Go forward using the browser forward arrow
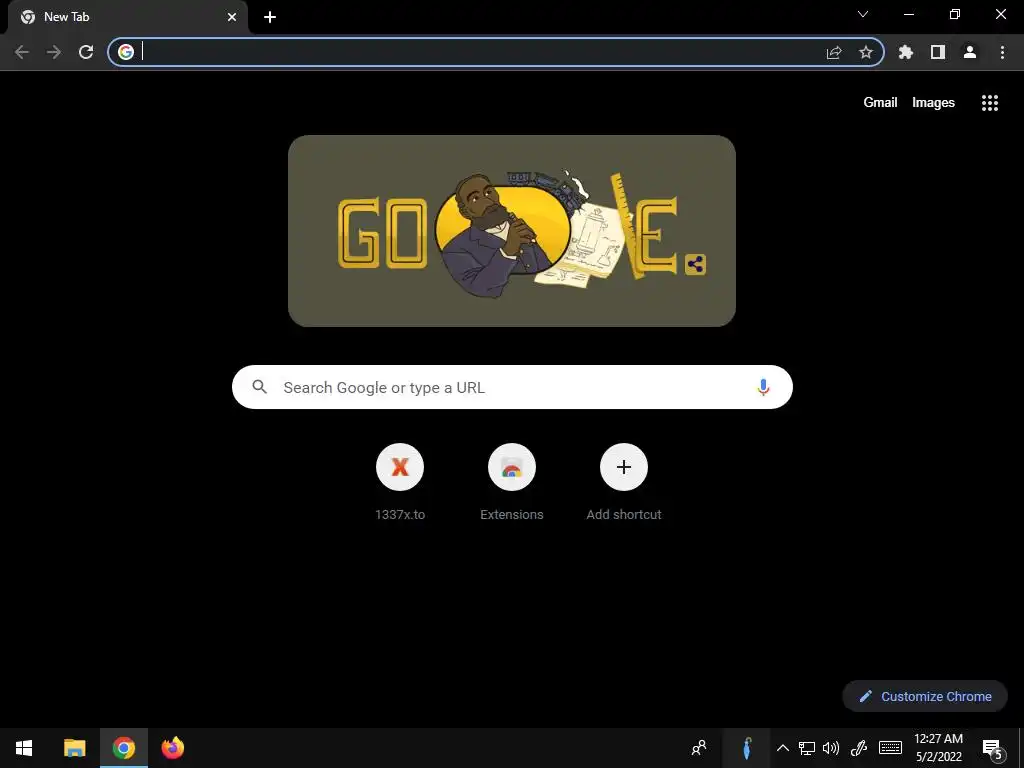This screenshot has width=1024, height=768. coord(54,52)
